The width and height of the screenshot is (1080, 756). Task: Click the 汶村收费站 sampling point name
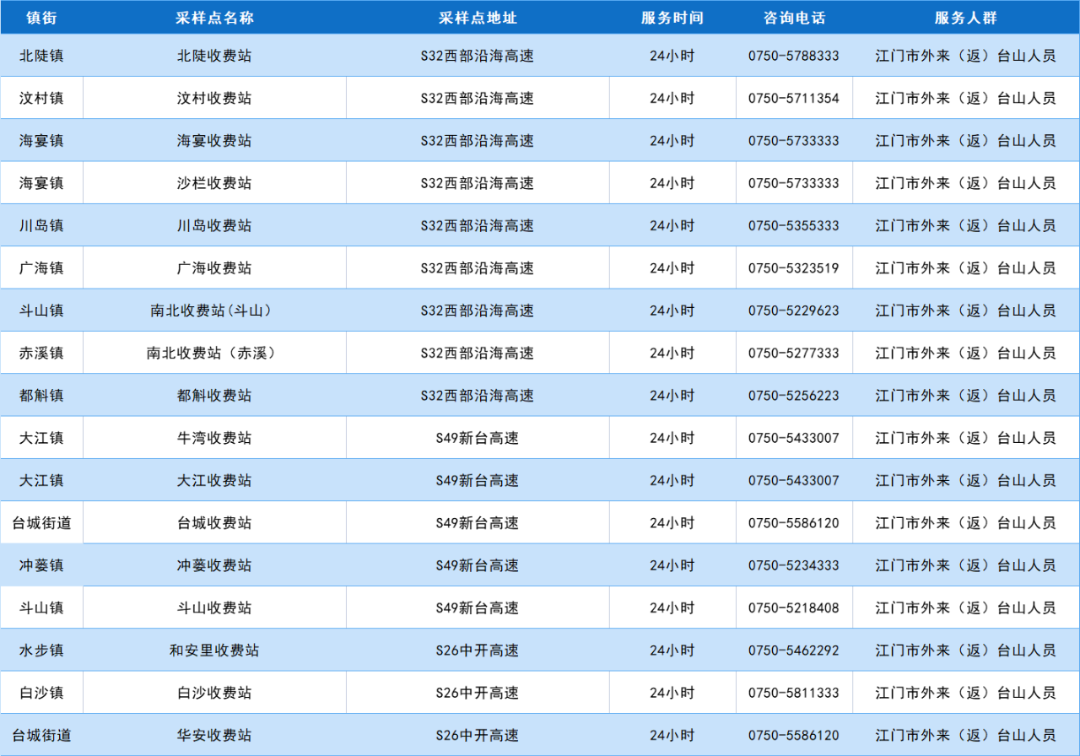click(x=214, y=98)
